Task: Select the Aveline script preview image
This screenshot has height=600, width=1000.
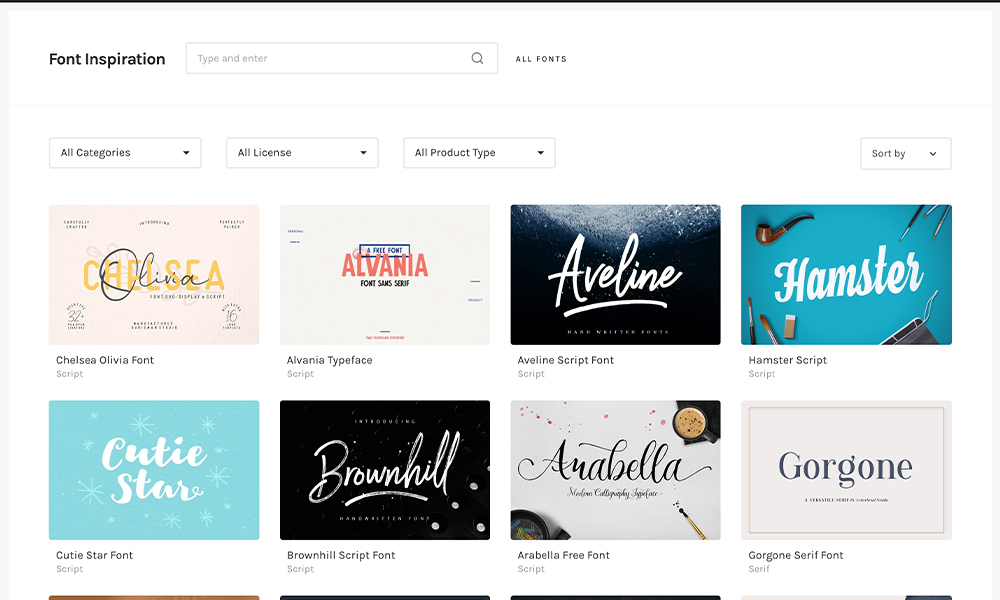Action: pos(615,275)
